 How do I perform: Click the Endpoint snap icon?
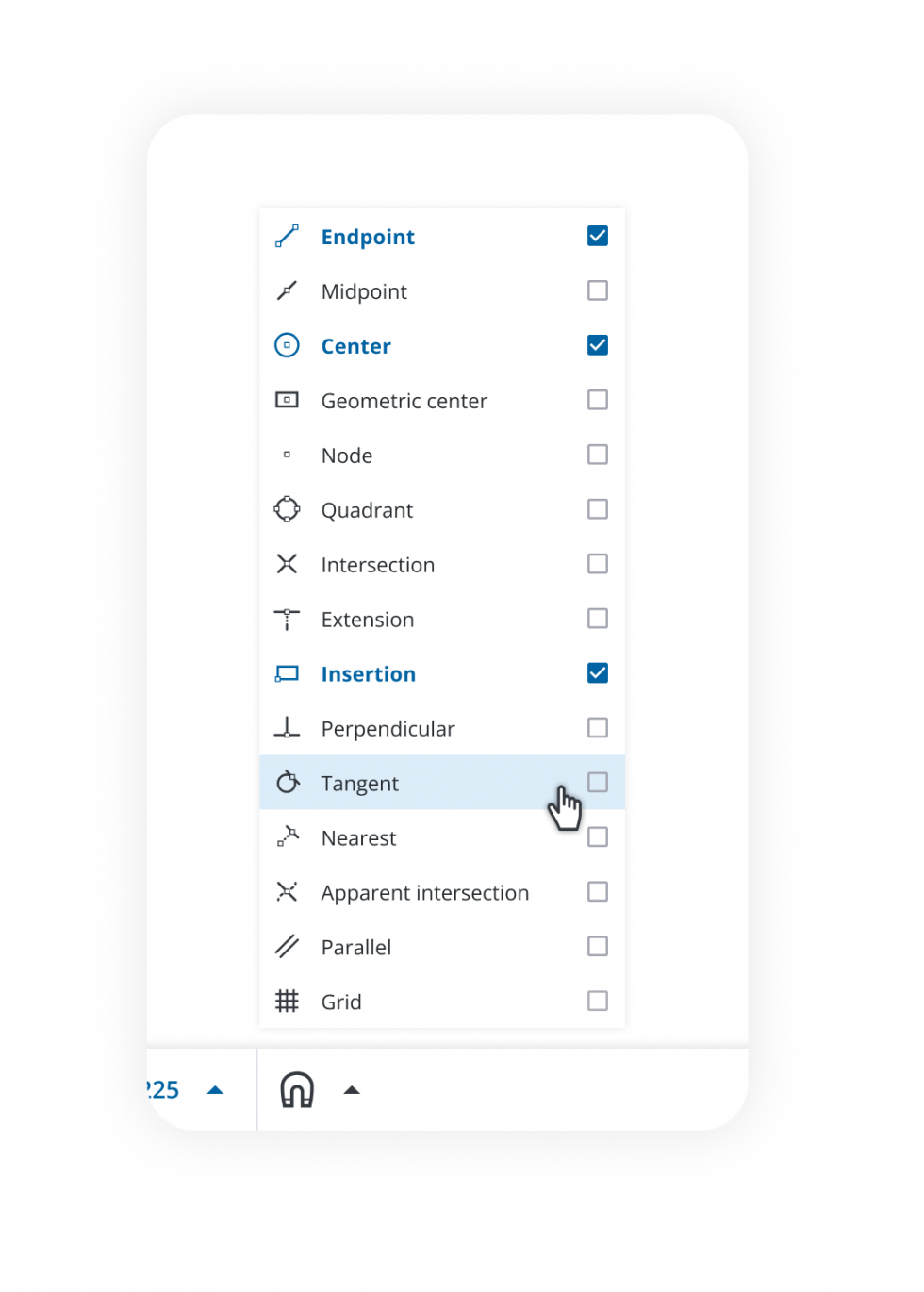pyautogui.click(x=287, y=236)
